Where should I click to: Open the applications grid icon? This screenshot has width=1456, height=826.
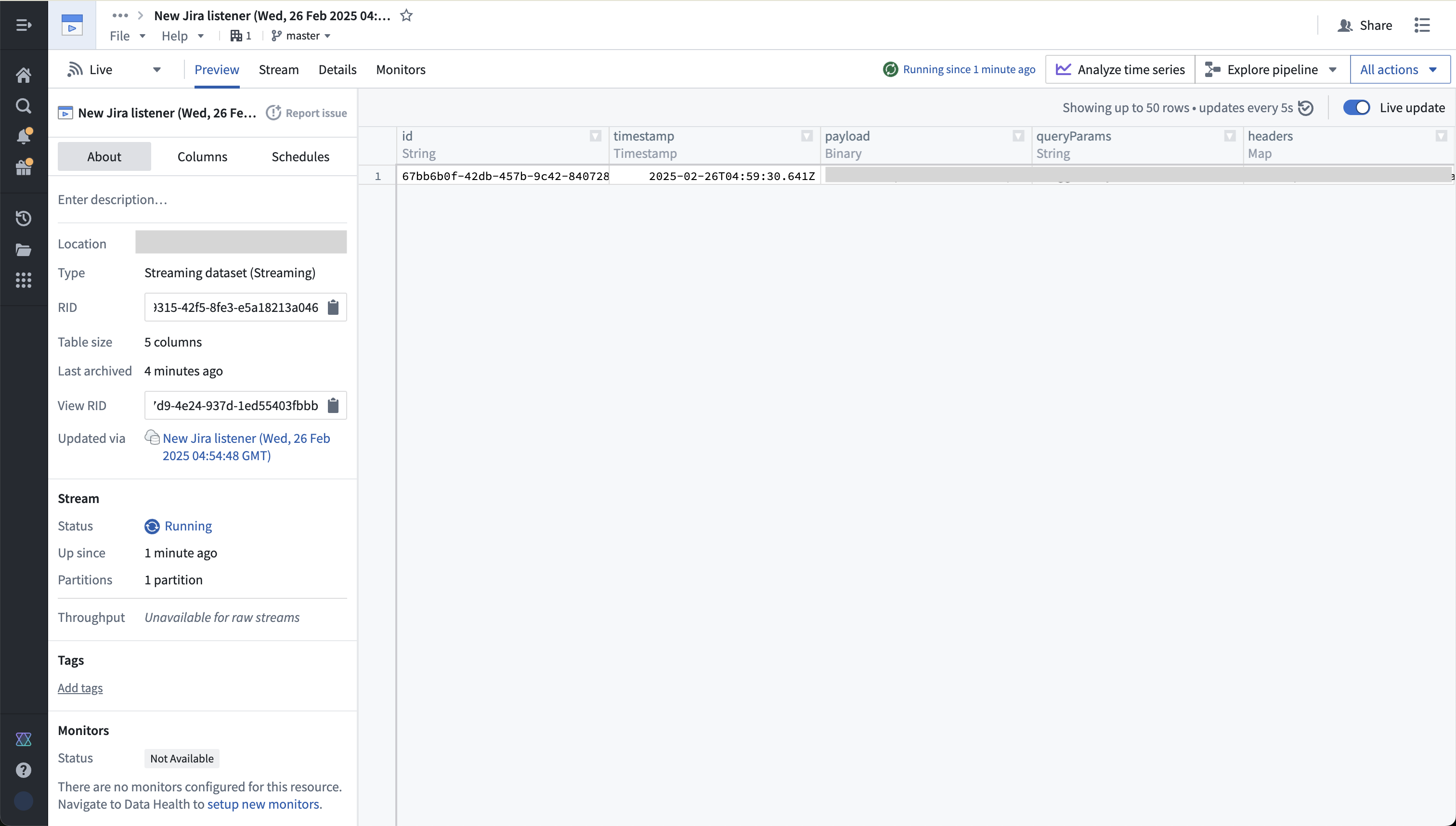[23, 280]
